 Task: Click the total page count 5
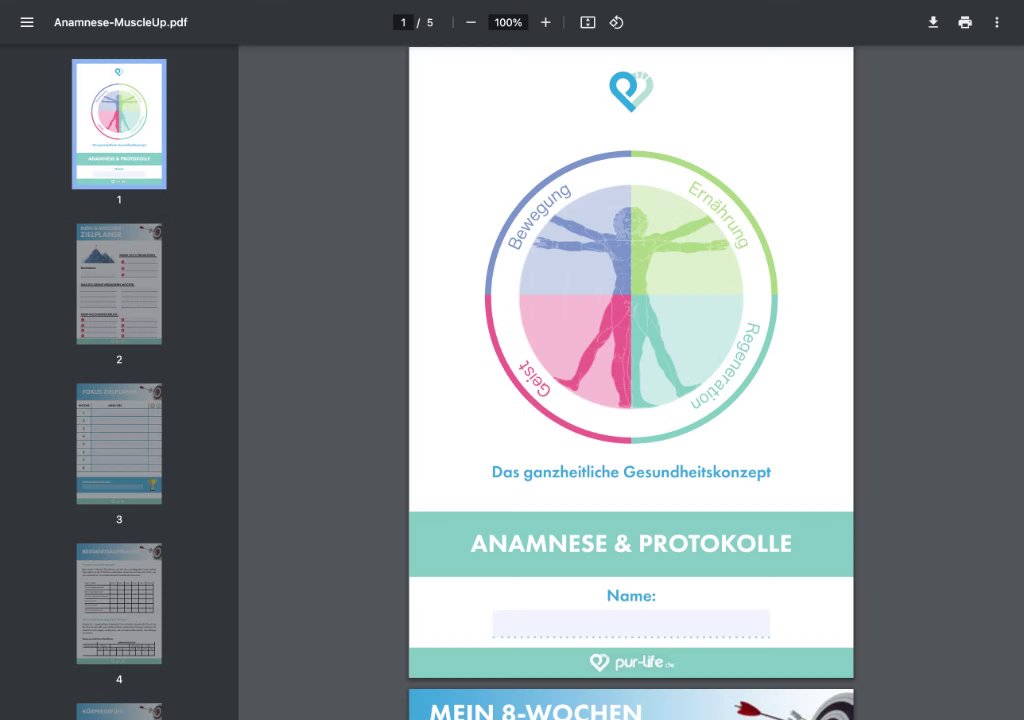[x=430, y=22]
